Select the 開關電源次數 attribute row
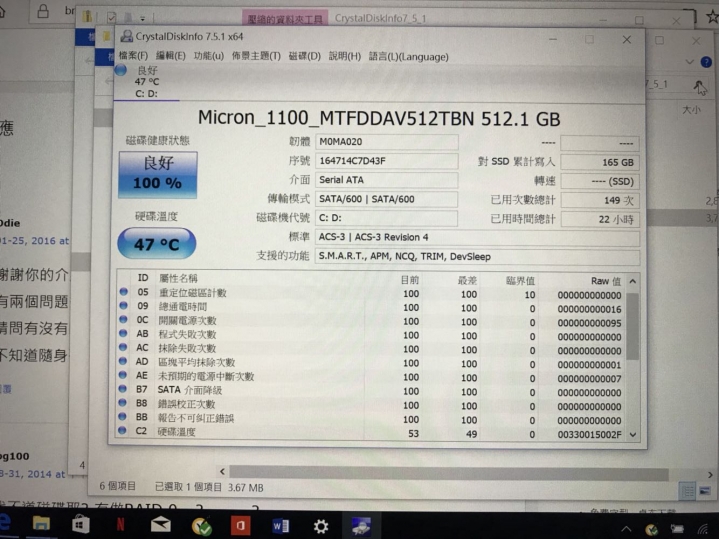The height and width of the screenshot is (539, 720). (372, 320)
